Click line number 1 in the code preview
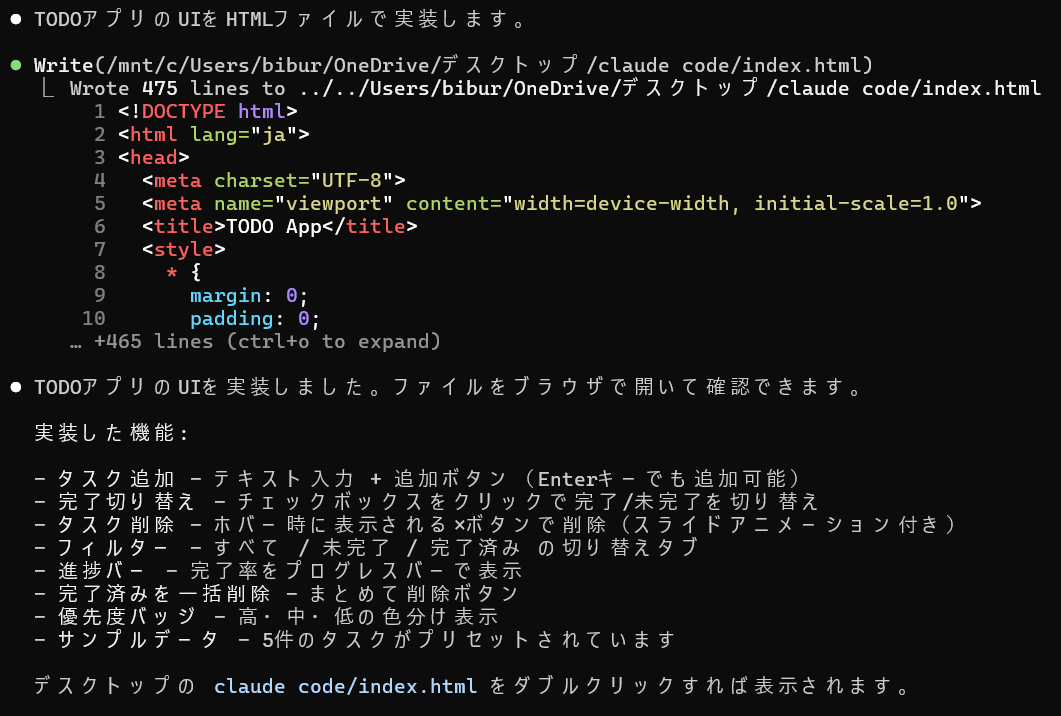Screen dimensions: 1061x716 point(99,111)
